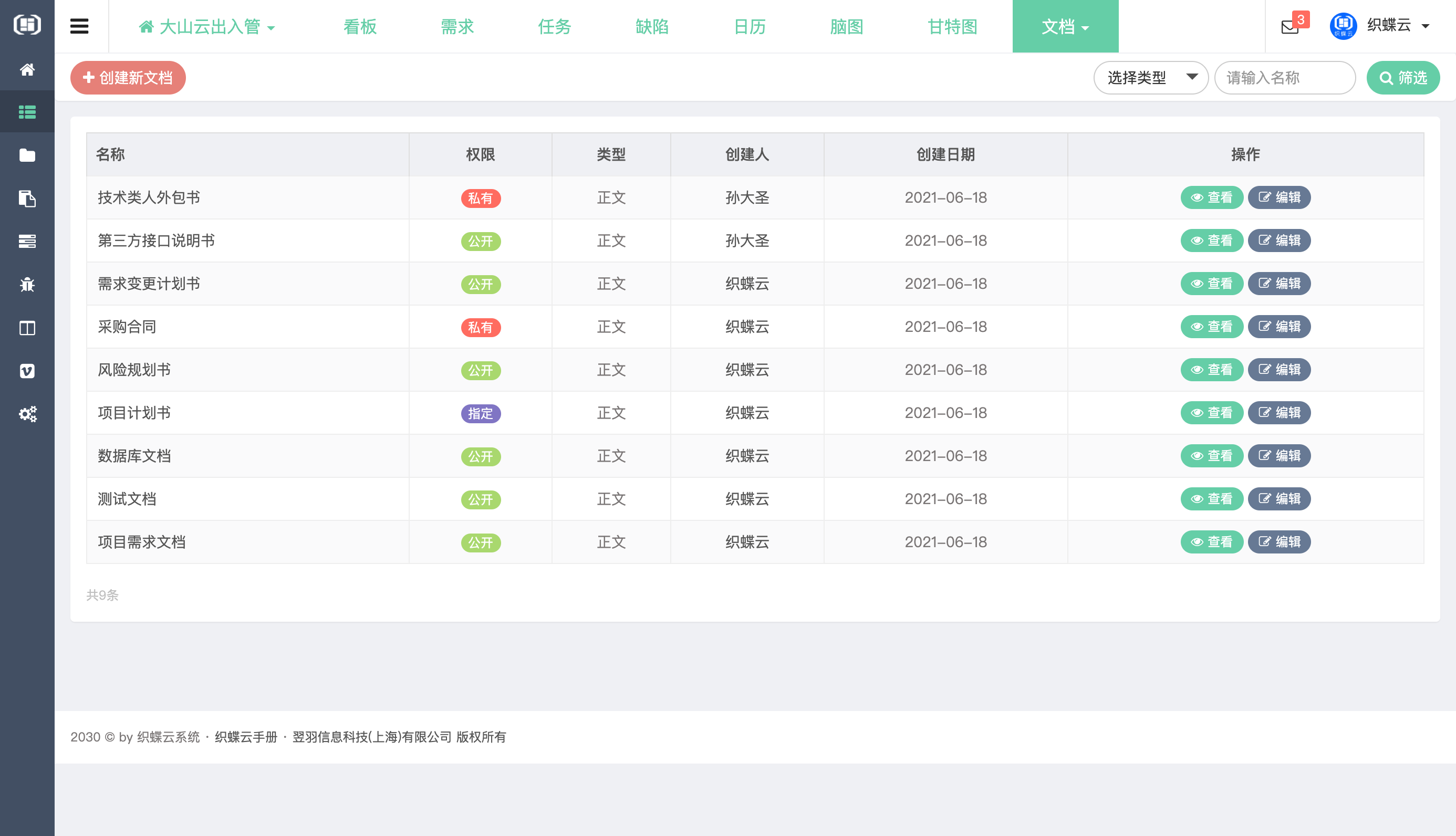Click the sidebar documents copy icon
Screen dimensions: 1456x836
point(27,198)
